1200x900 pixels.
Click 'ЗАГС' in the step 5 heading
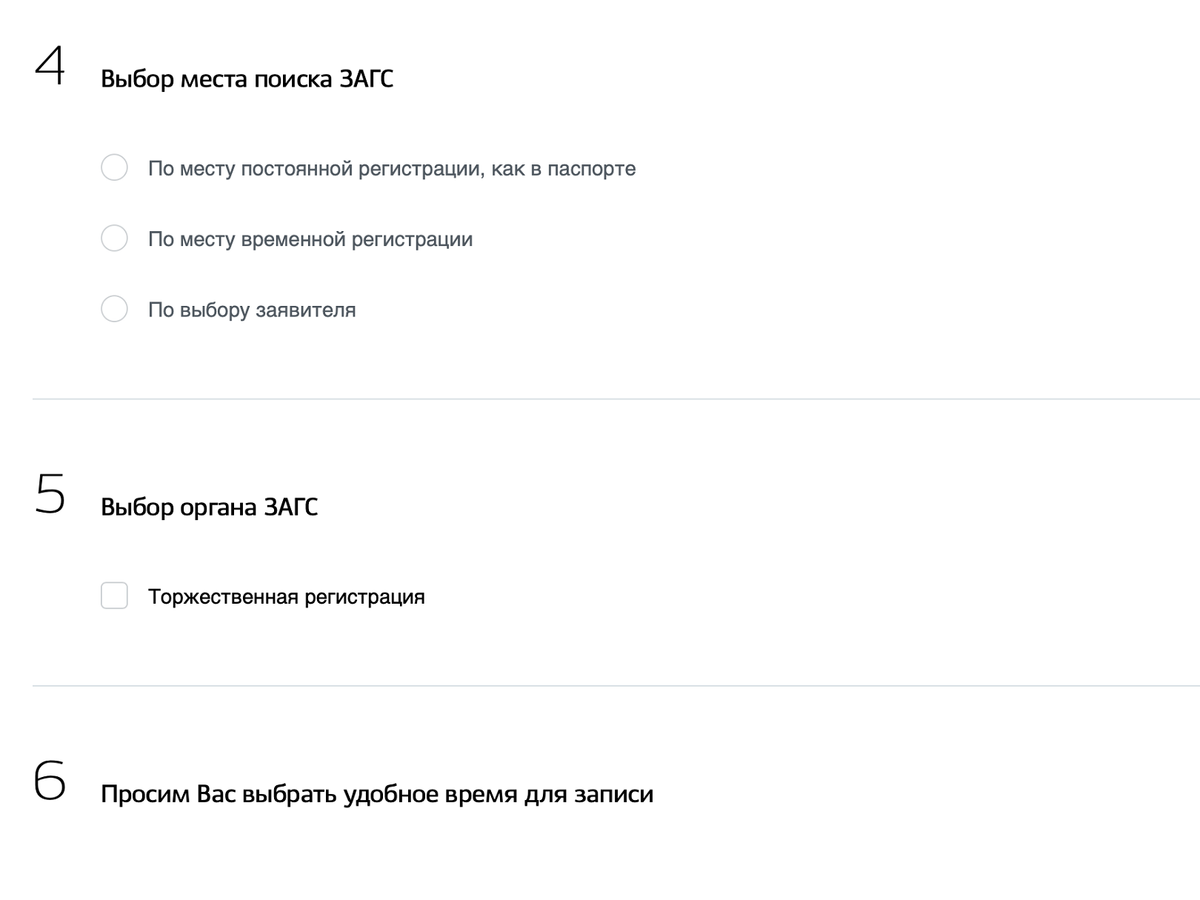tap(291, 507)
